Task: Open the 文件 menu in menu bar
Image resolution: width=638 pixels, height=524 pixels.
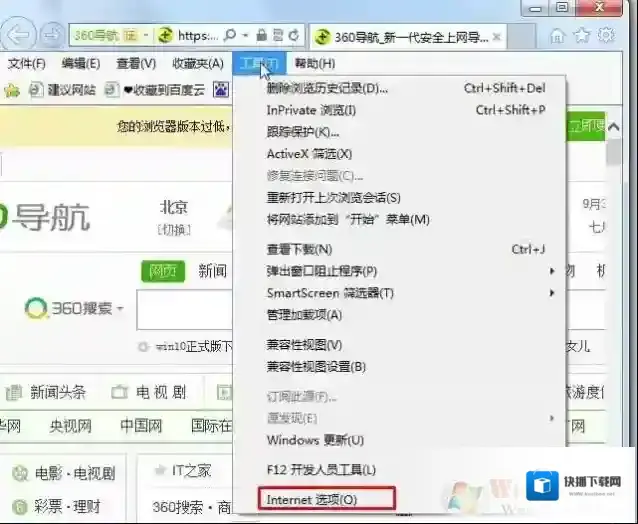Action: (26, 63)
